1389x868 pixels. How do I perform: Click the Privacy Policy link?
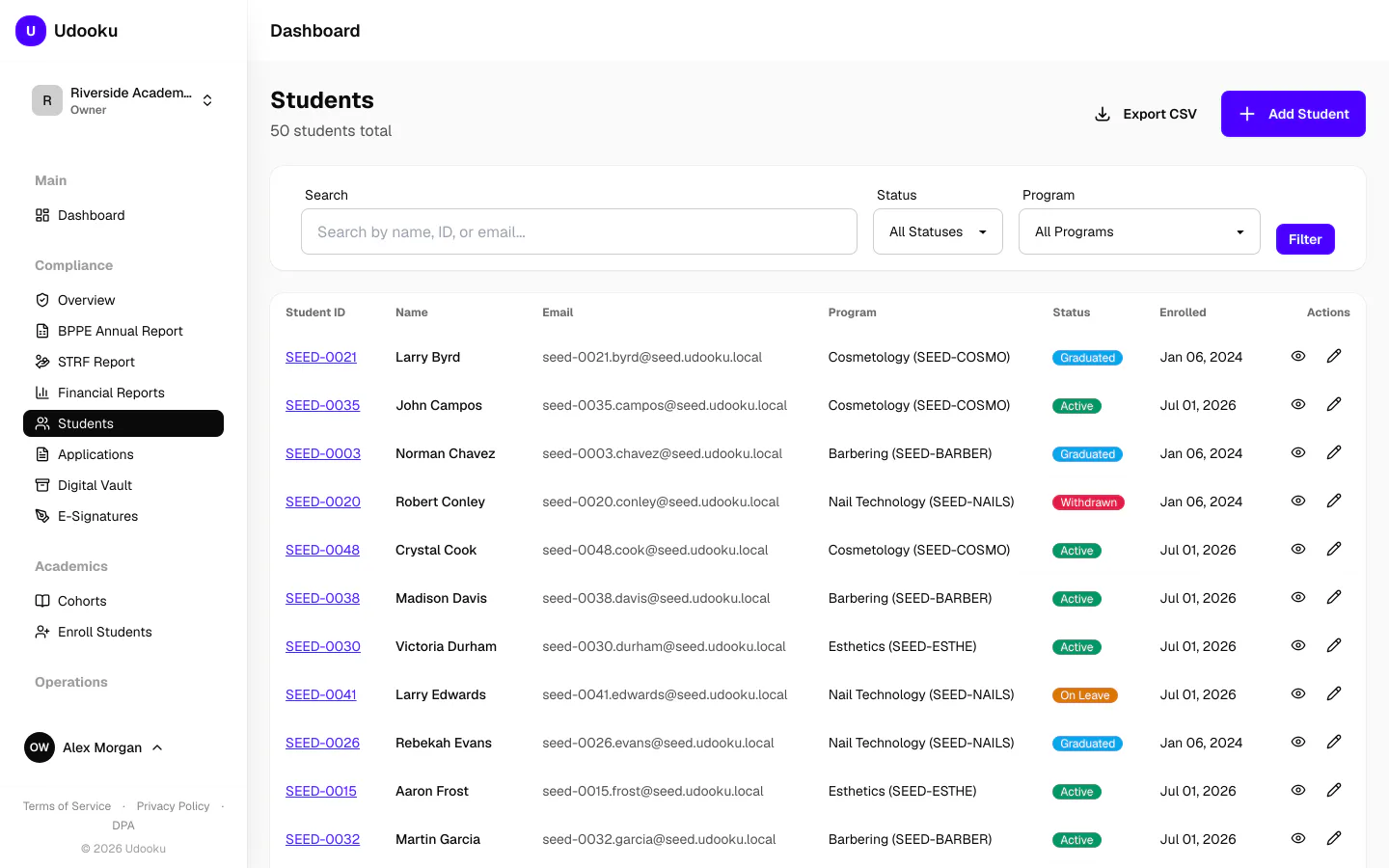(x=173, y=806)
